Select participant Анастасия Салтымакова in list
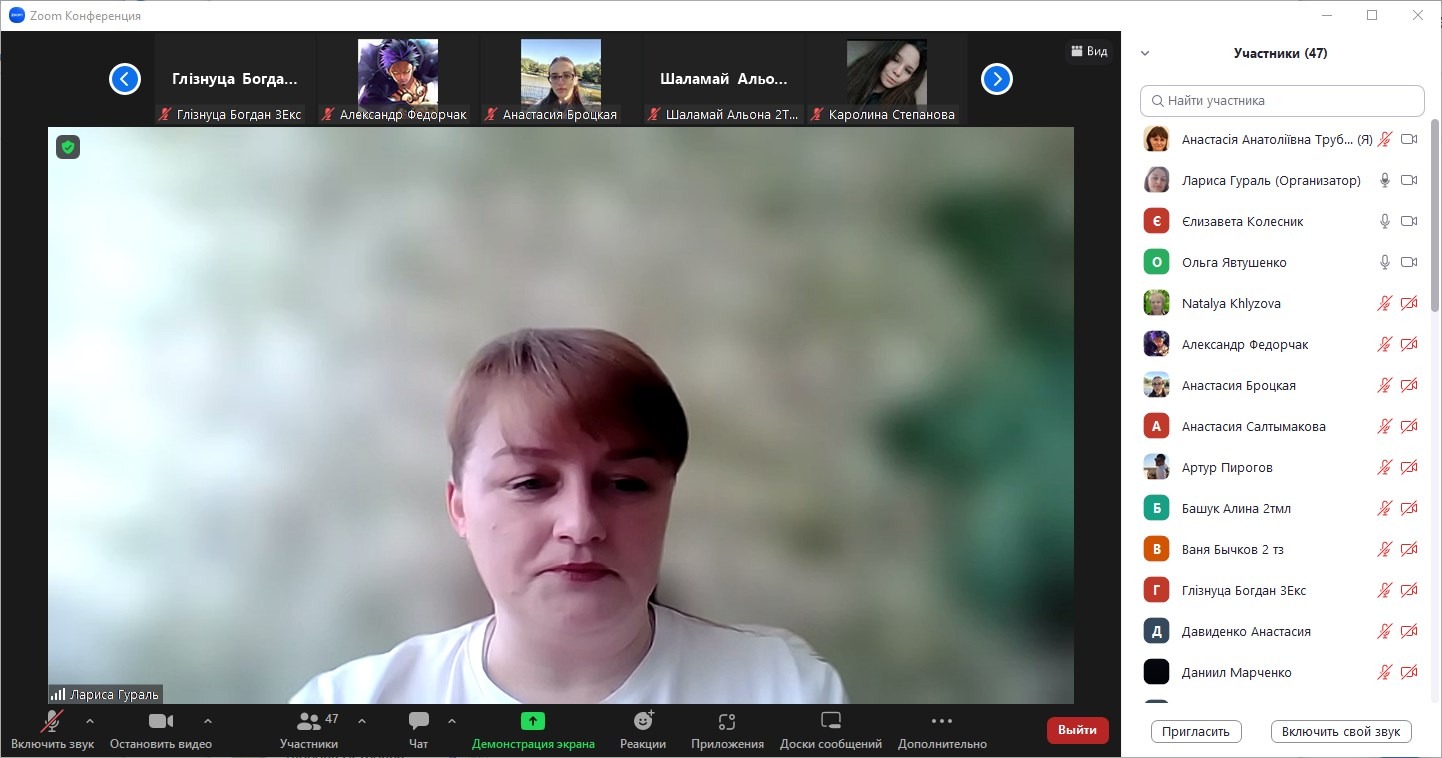This screenshot has width=1442, height=758. coord(1282,426)
